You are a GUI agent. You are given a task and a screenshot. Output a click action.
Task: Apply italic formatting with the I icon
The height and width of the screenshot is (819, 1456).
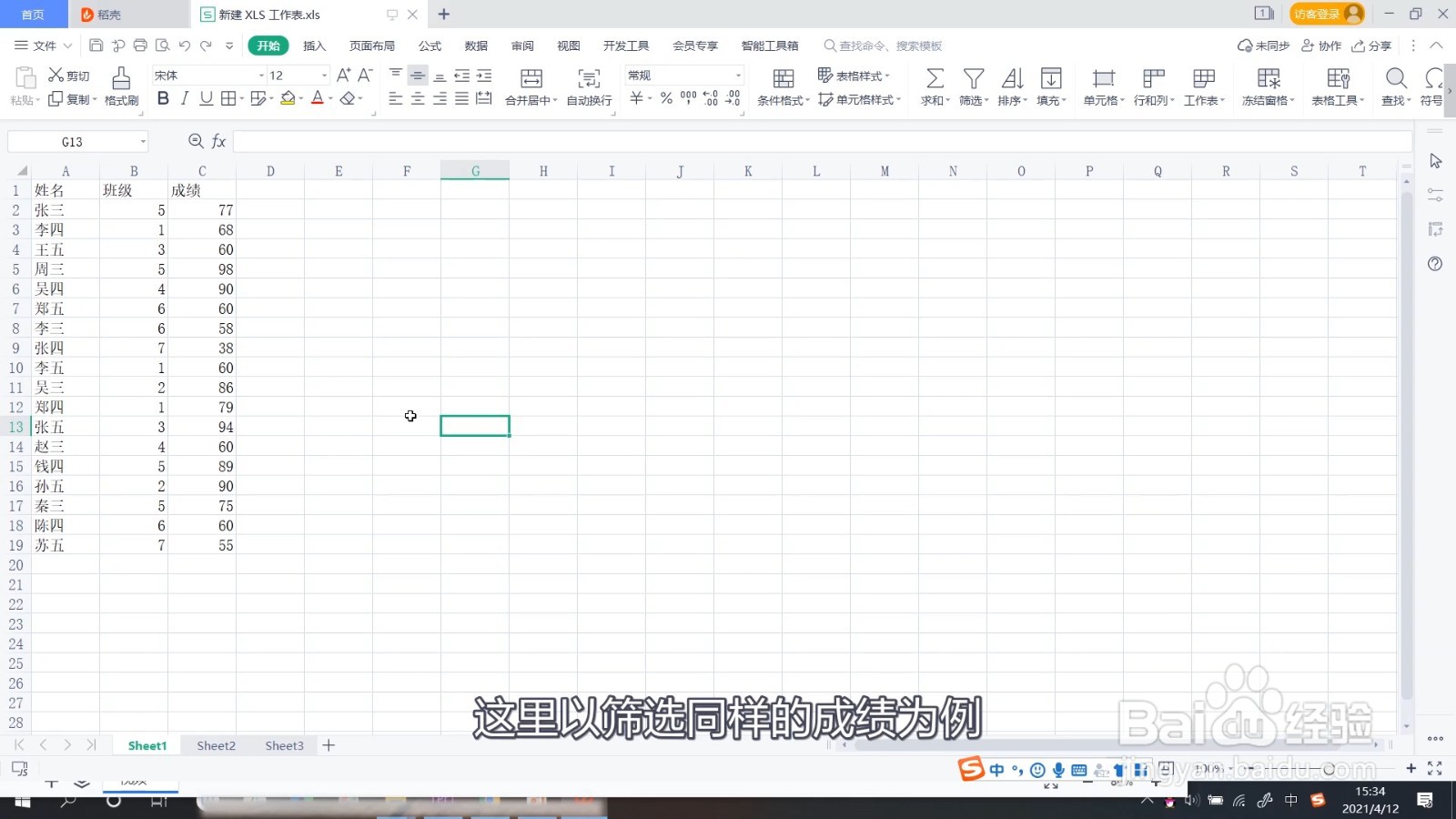(x=185, y=98)
